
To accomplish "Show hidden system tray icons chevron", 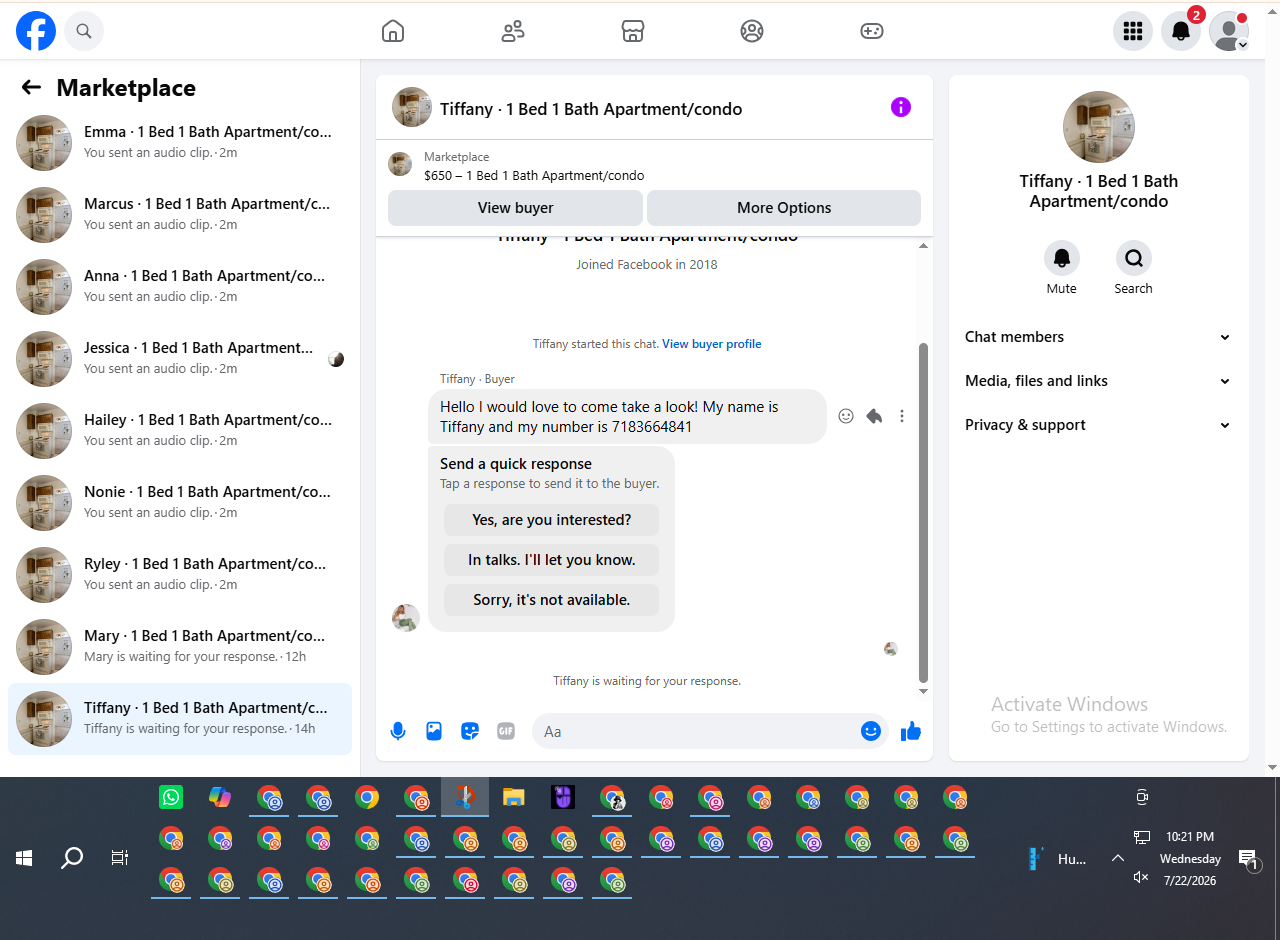I will click(x=1118, y=858).
